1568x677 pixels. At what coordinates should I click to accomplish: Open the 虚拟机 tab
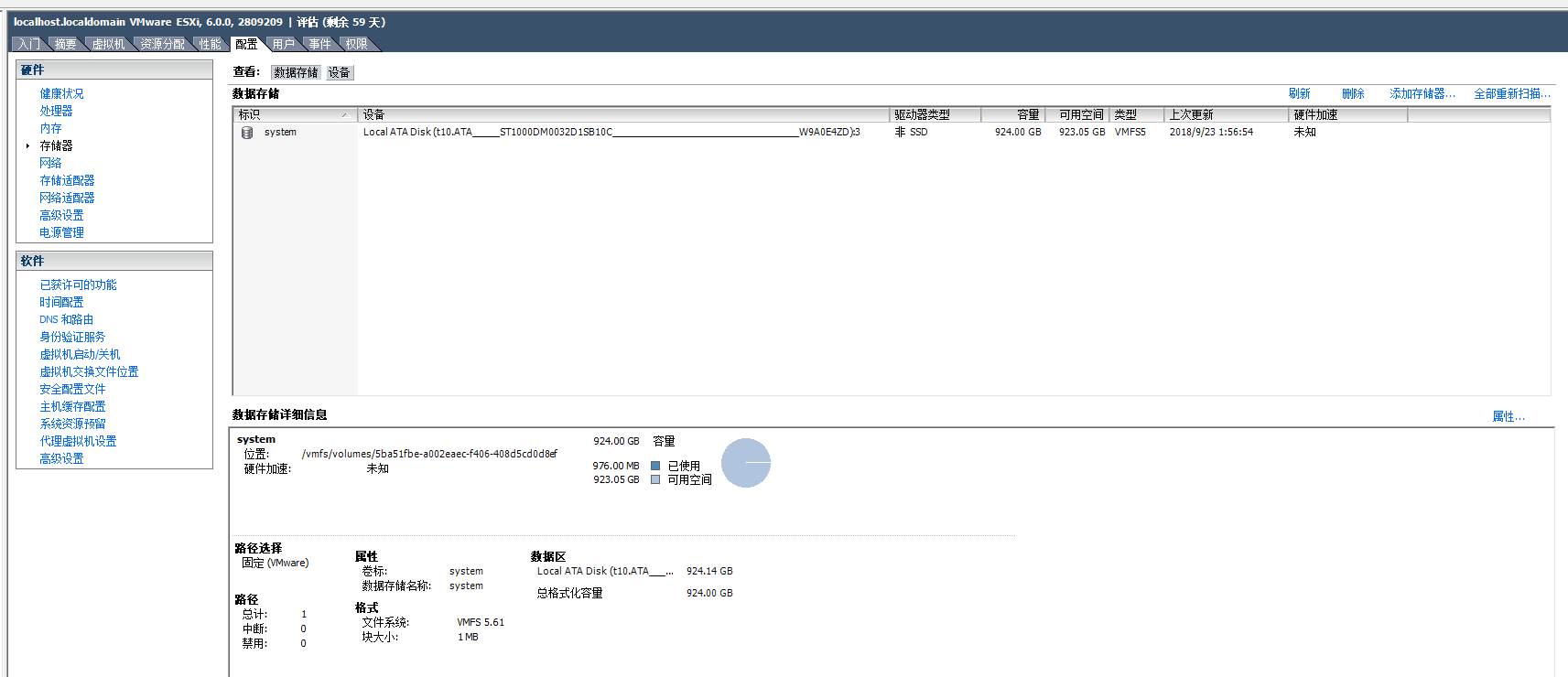[108, 44]
